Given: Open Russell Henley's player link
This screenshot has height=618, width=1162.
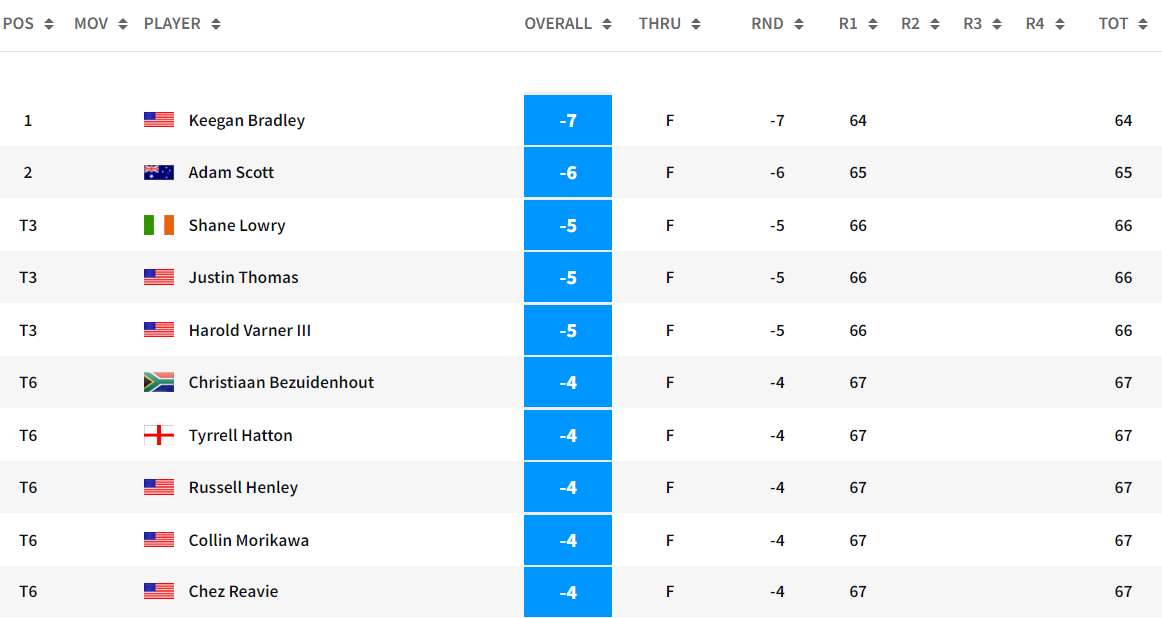Looking at the screenshot, I should pos(243,487).
